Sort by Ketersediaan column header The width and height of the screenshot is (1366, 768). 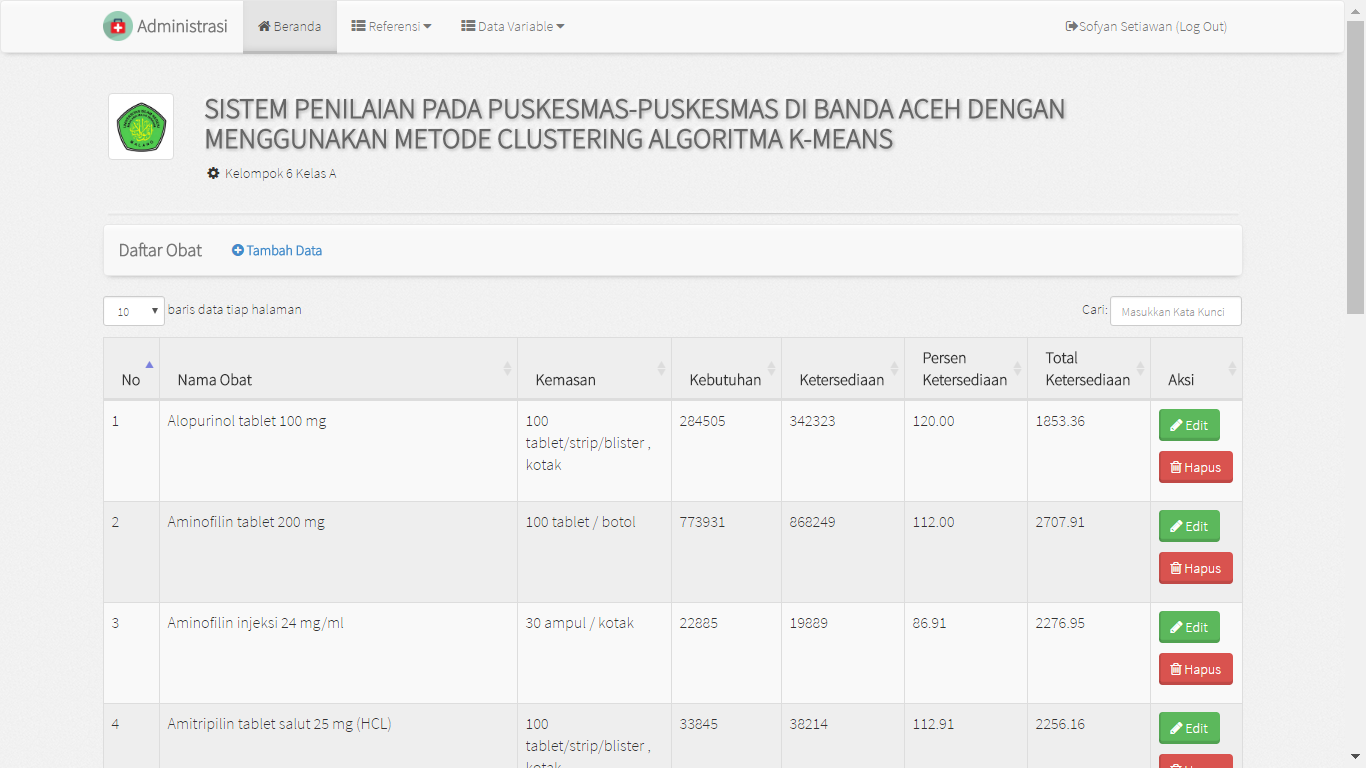pos(841,380)
